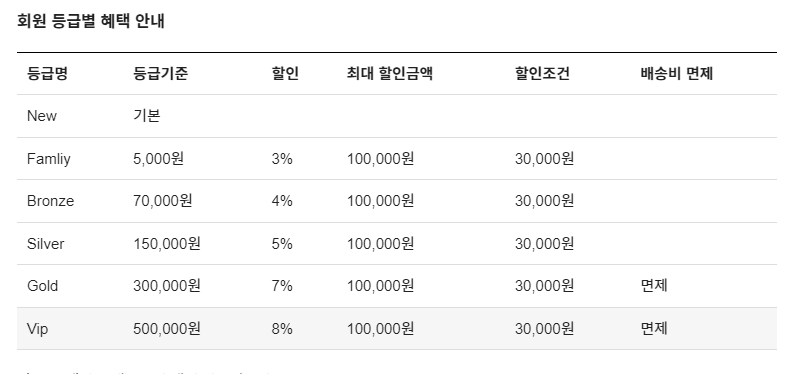Select the Silver grade name
This screenshot has height=374, width=791.
(45, 244)
